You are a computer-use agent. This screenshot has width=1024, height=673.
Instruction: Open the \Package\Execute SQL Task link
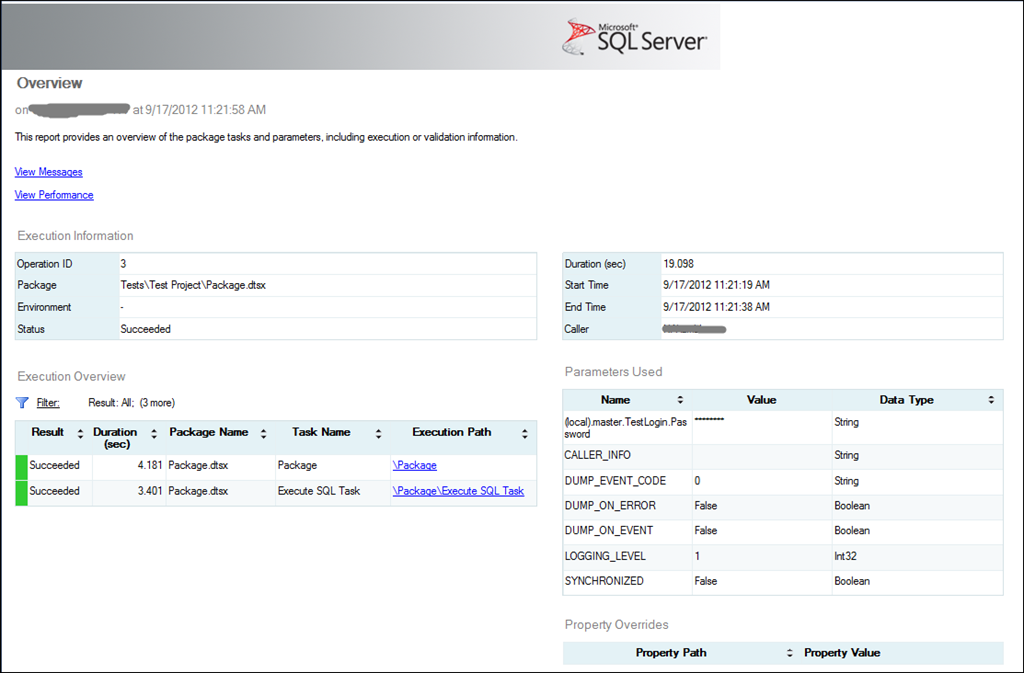click(458, 491)
